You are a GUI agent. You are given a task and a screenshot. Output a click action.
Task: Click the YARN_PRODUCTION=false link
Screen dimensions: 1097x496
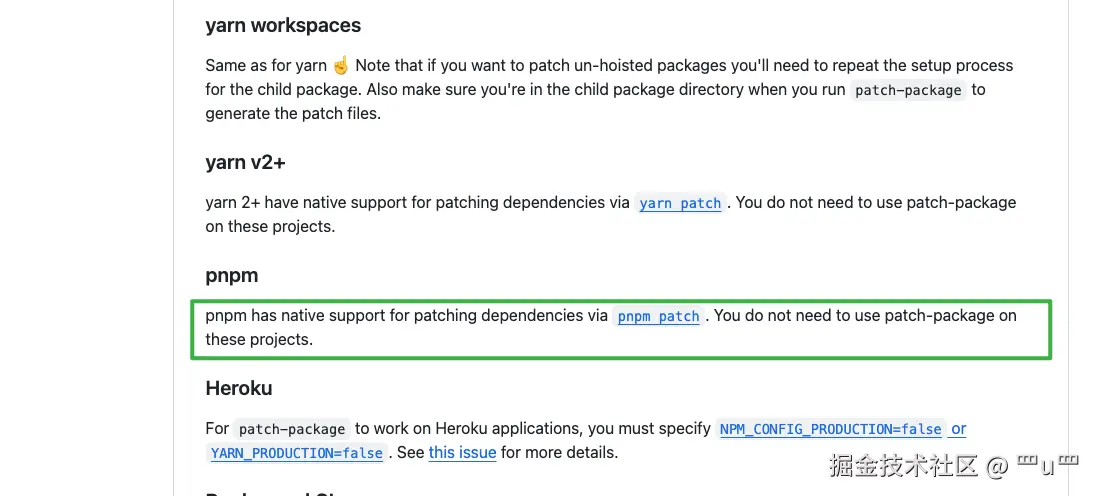point(297,453)
